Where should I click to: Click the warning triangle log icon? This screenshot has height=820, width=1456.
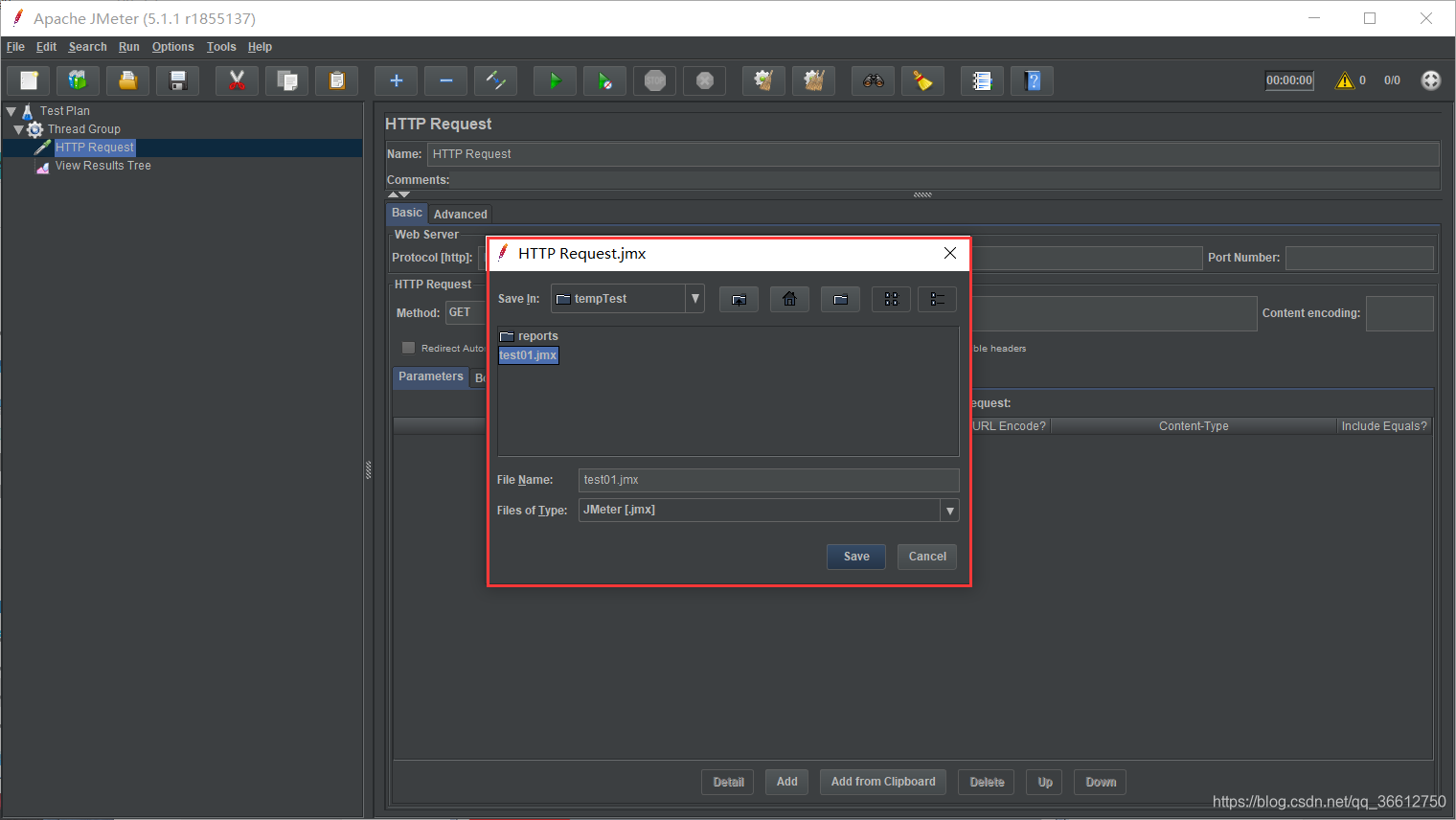pyautogui.click(x=1345, y=80)
